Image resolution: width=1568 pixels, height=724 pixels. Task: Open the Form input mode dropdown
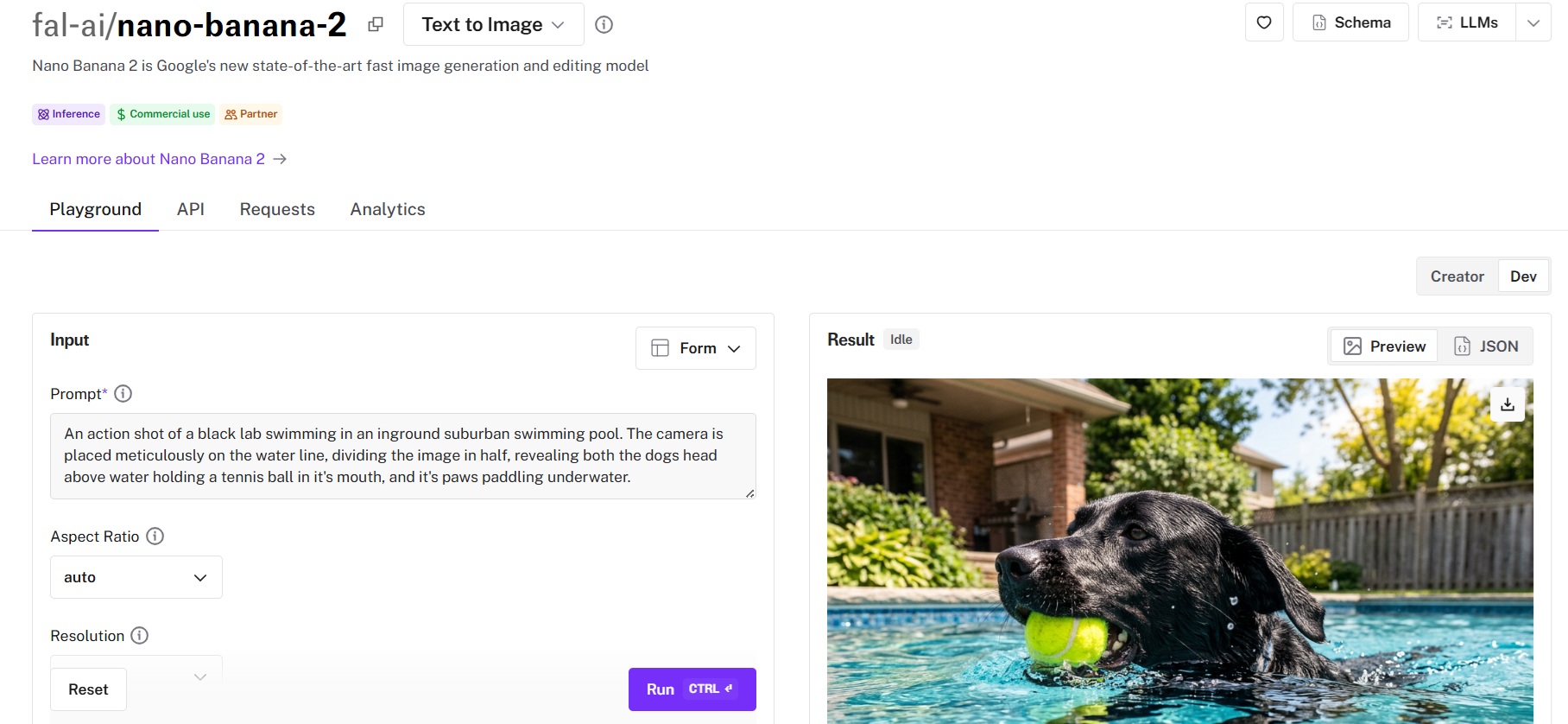coord(696,348)
